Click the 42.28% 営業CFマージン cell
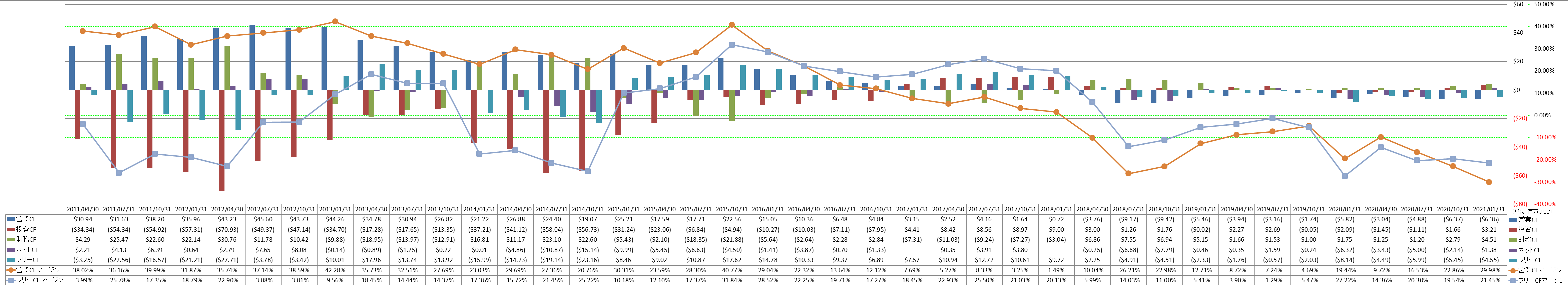 coord(336,270)
